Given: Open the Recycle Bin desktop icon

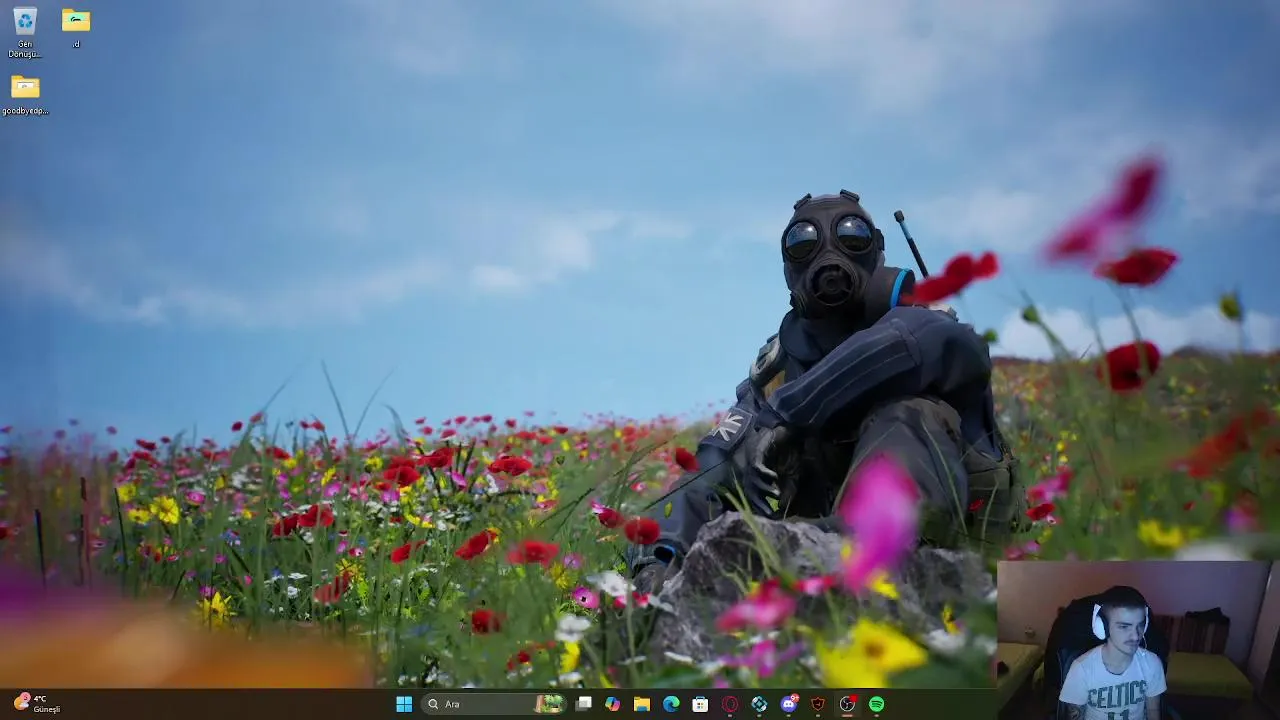Looking at the screenshot, I should coord(25,30).
